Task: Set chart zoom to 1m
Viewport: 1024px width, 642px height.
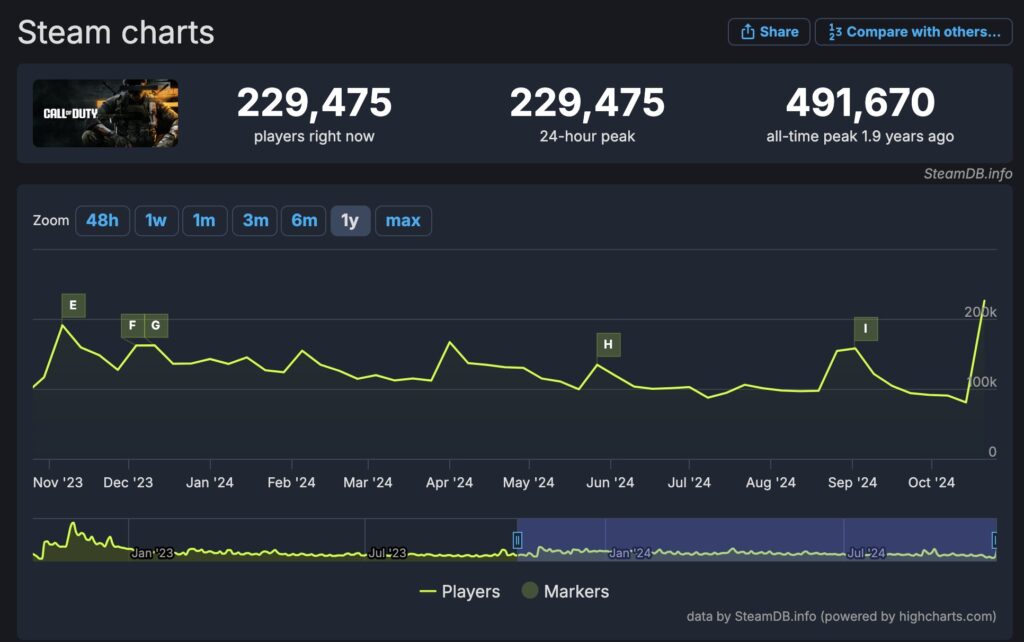Action: (204, 221)
